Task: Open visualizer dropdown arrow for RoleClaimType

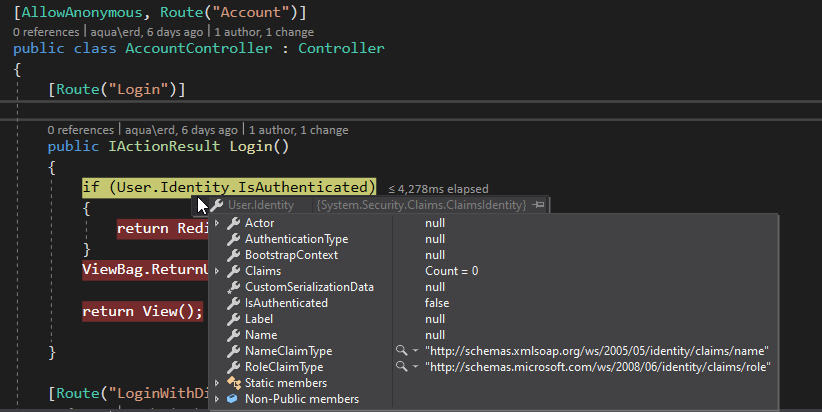Action: [x=415, y=366]
